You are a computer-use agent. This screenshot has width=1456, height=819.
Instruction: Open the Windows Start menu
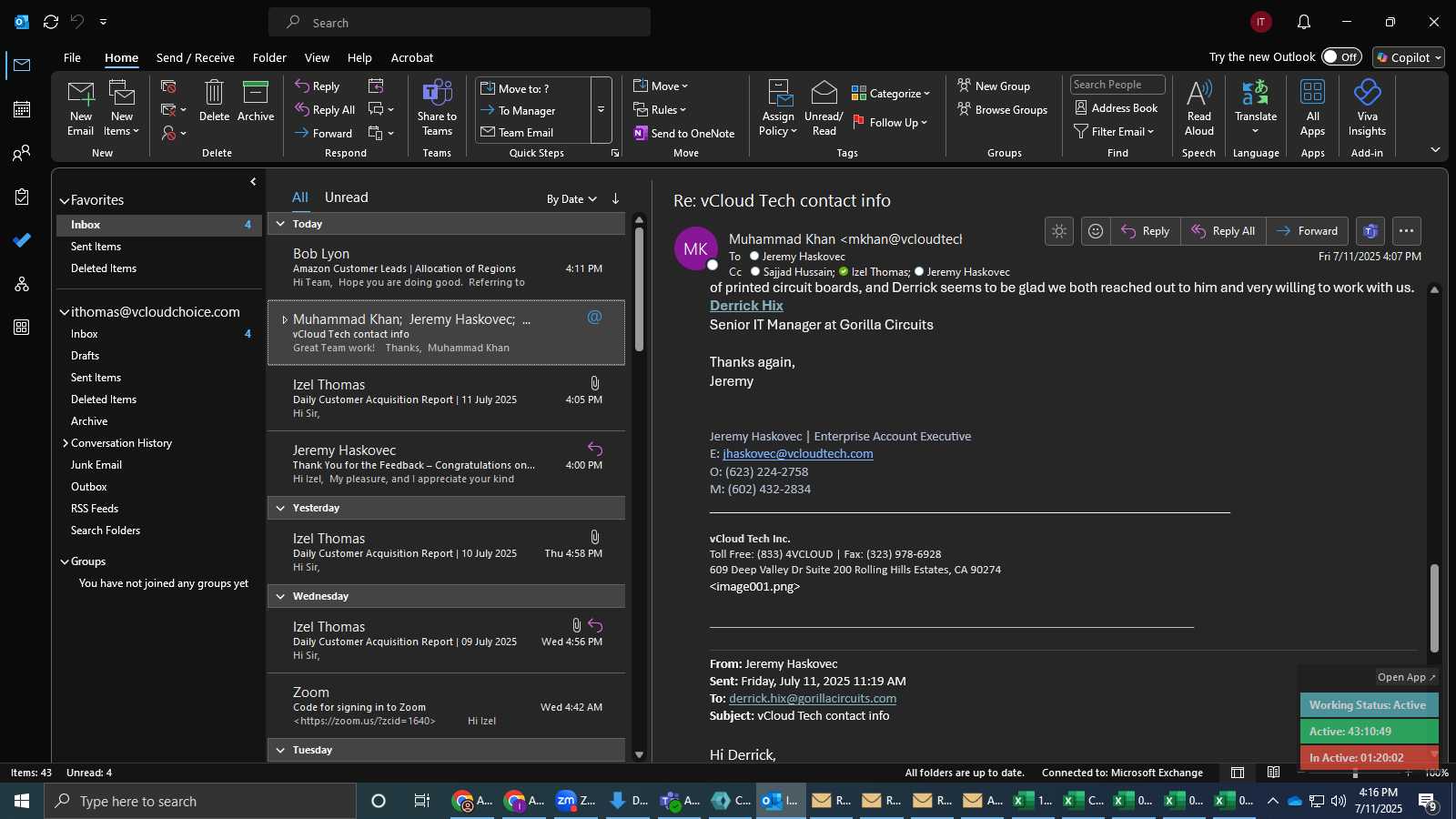(x=22, y=801)
